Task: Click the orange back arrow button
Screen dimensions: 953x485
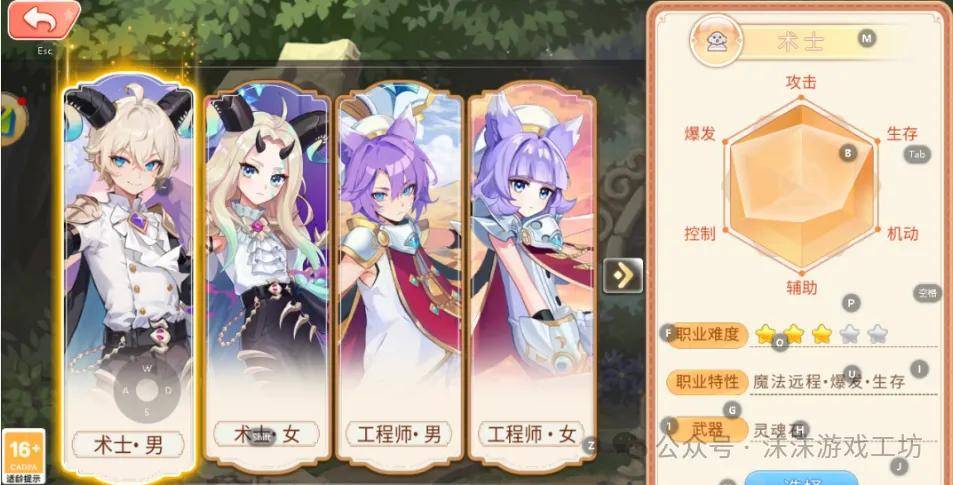Action: (43, 20)
